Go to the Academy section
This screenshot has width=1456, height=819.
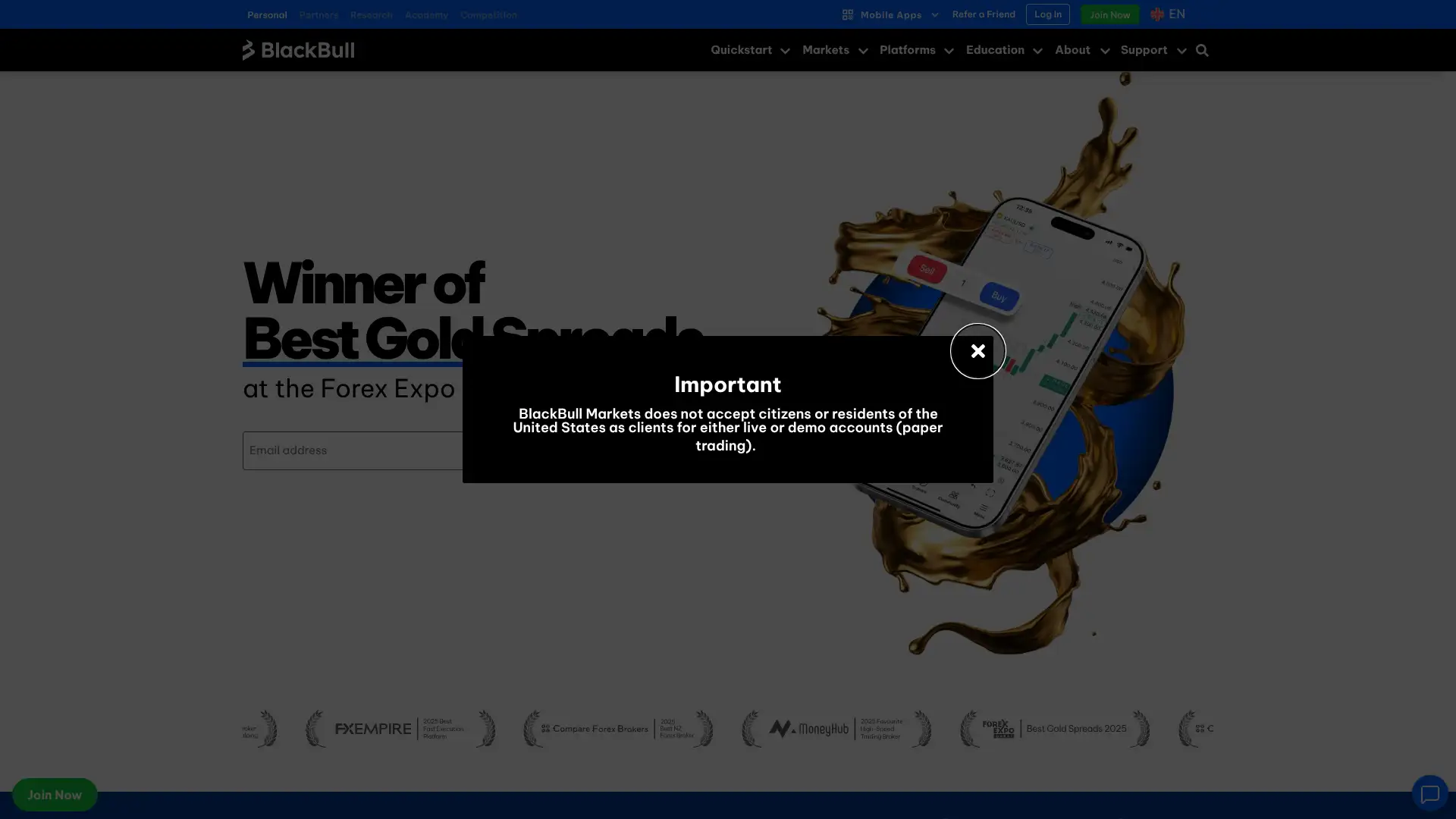point(426,14)
